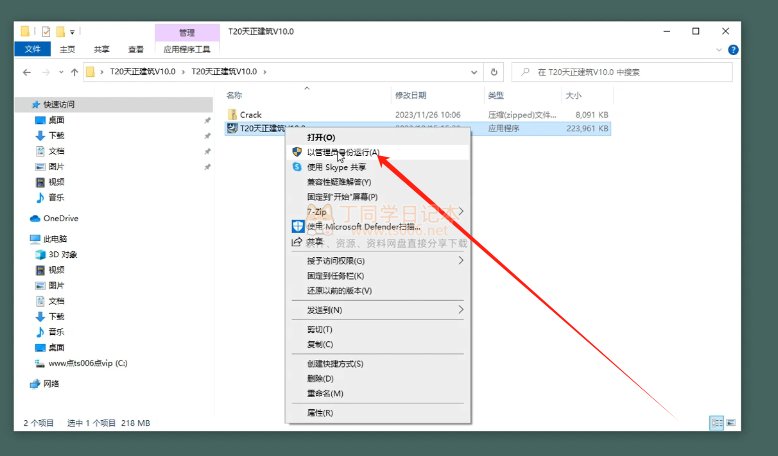778x456 pixels.
Task: Open the 文件 tab
Action: tap(32, 49)
